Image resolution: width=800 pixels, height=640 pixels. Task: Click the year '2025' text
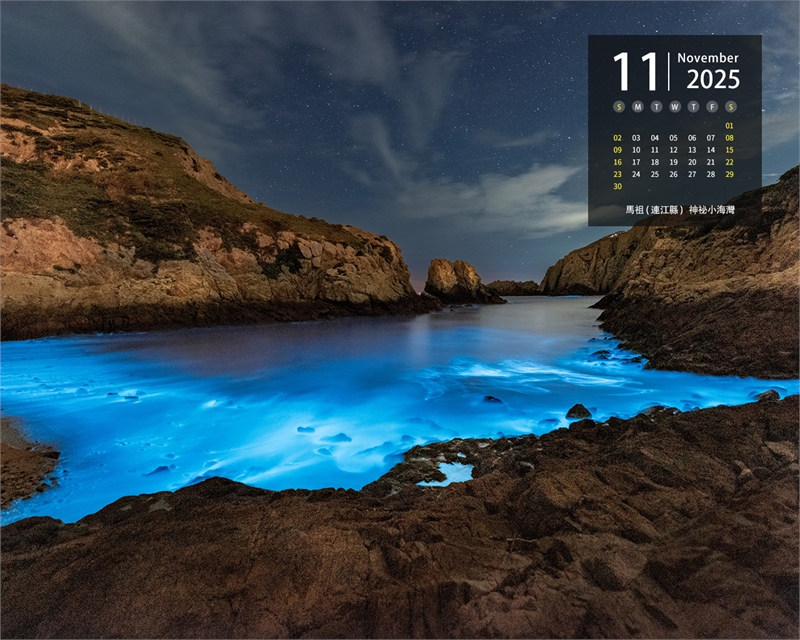click(708, 80)
